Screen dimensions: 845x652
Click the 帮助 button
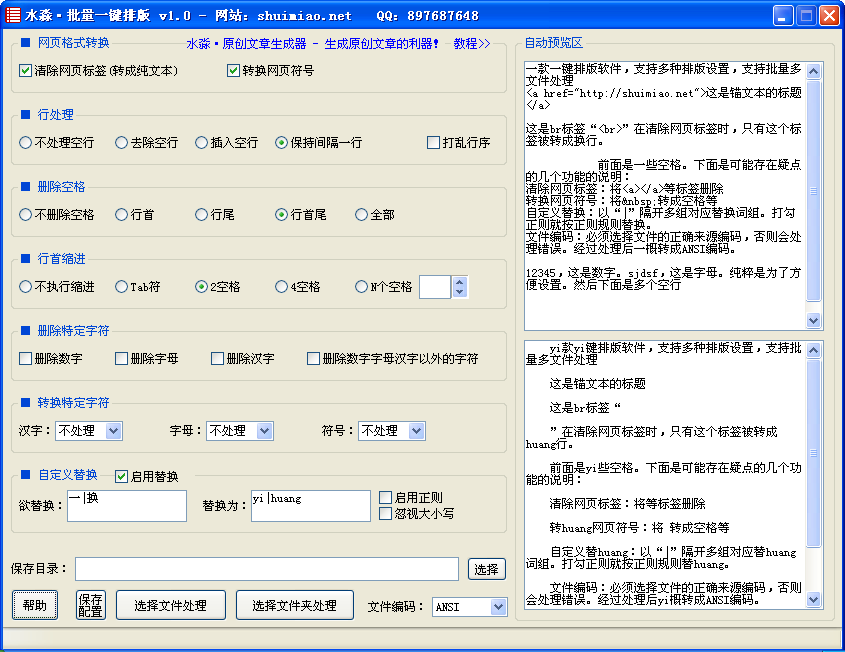pyautogui.click(x=35, y=605)
